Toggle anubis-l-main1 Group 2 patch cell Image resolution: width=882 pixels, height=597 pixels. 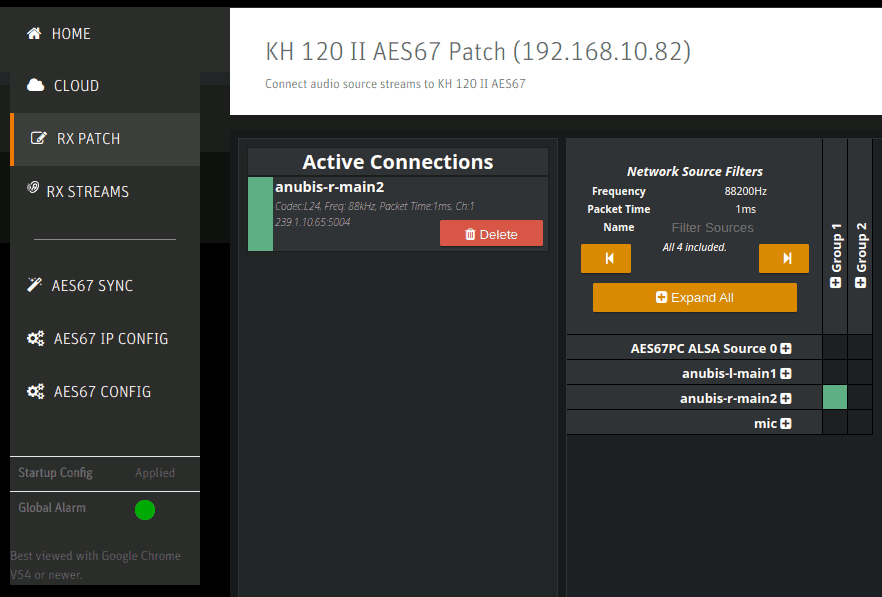click(860, 372)
